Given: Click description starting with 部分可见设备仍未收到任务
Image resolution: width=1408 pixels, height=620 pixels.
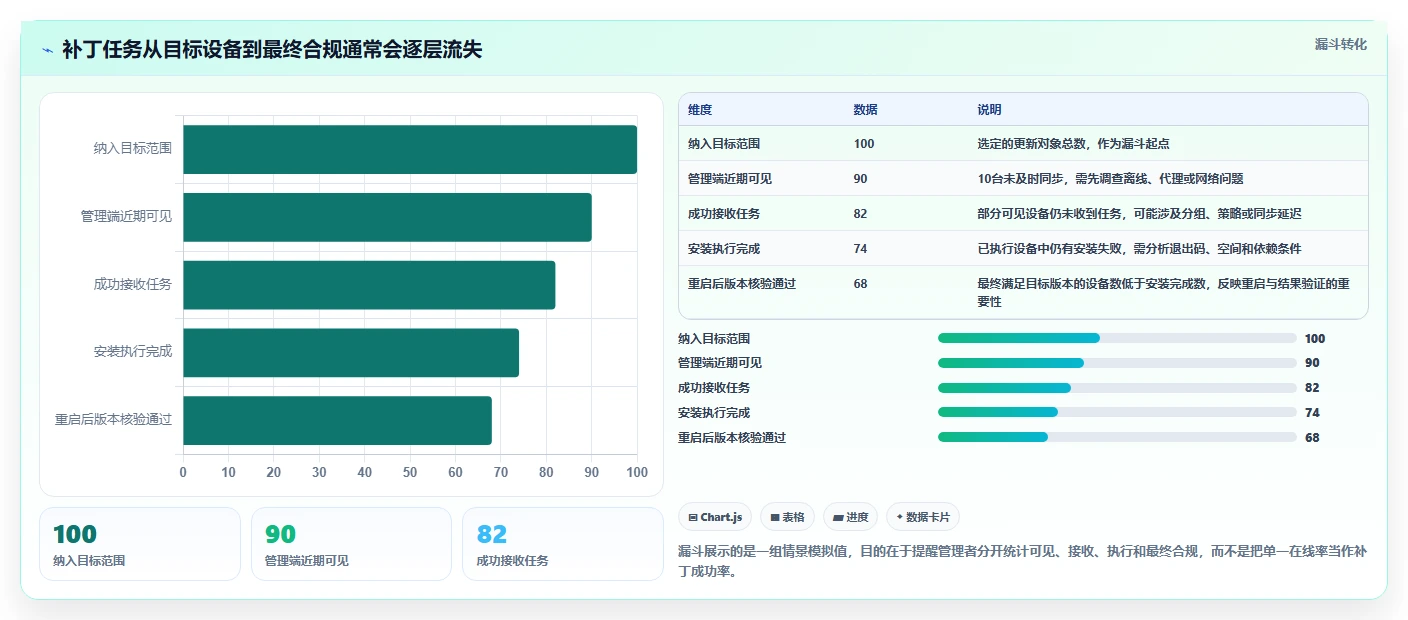Looking at the screenshot, I should point(1139,213).
